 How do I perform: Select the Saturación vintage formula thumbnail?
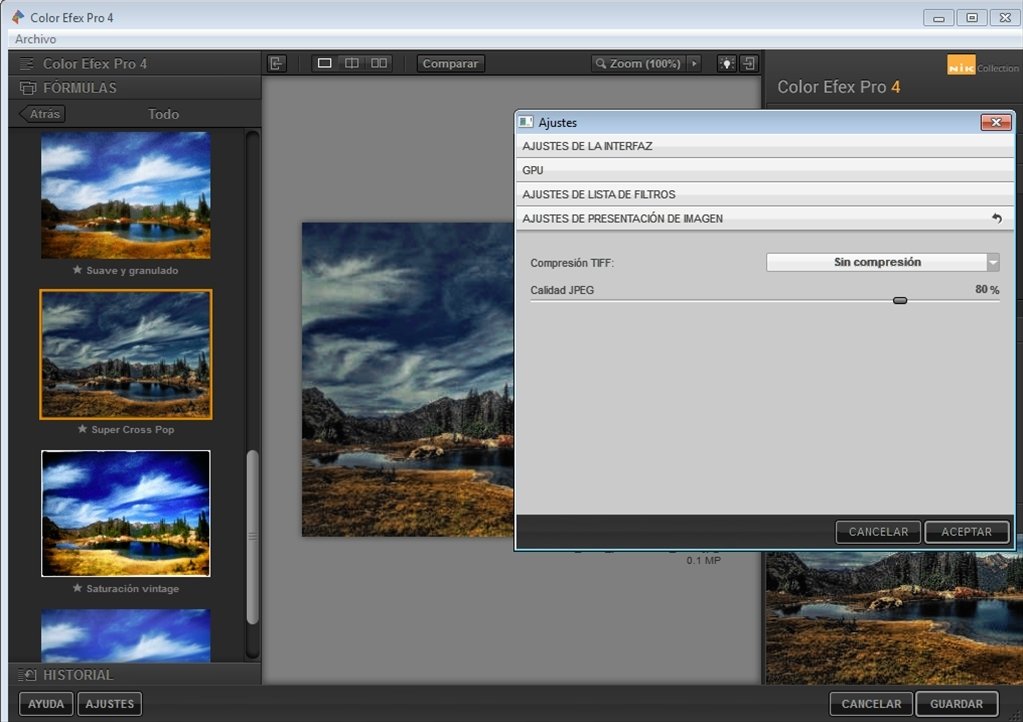click(126, 513)
